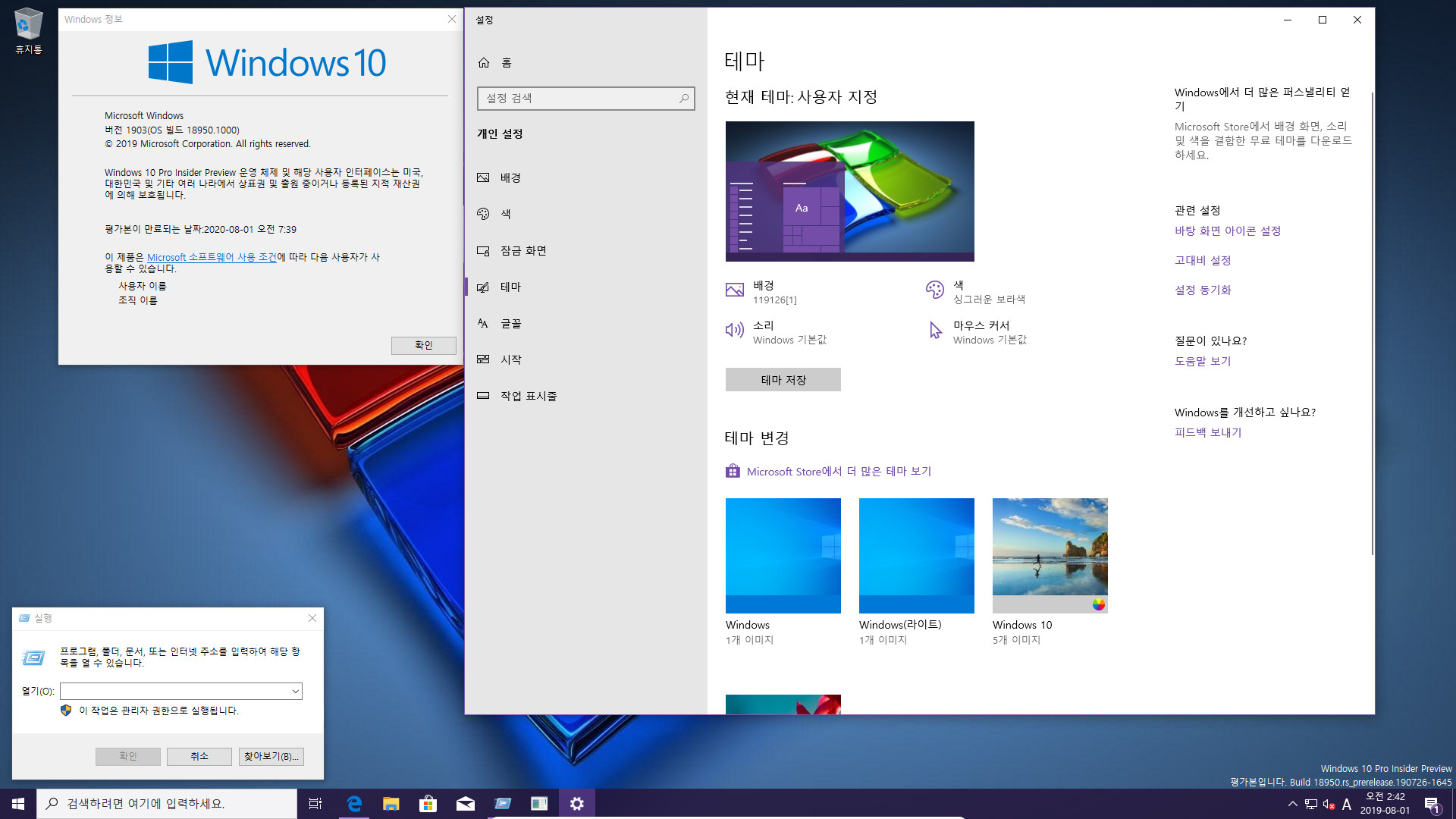Select the Windows 10 beach theme thumbnail
This screenshot has width=1456, height=819.
tap(1050, 556)
